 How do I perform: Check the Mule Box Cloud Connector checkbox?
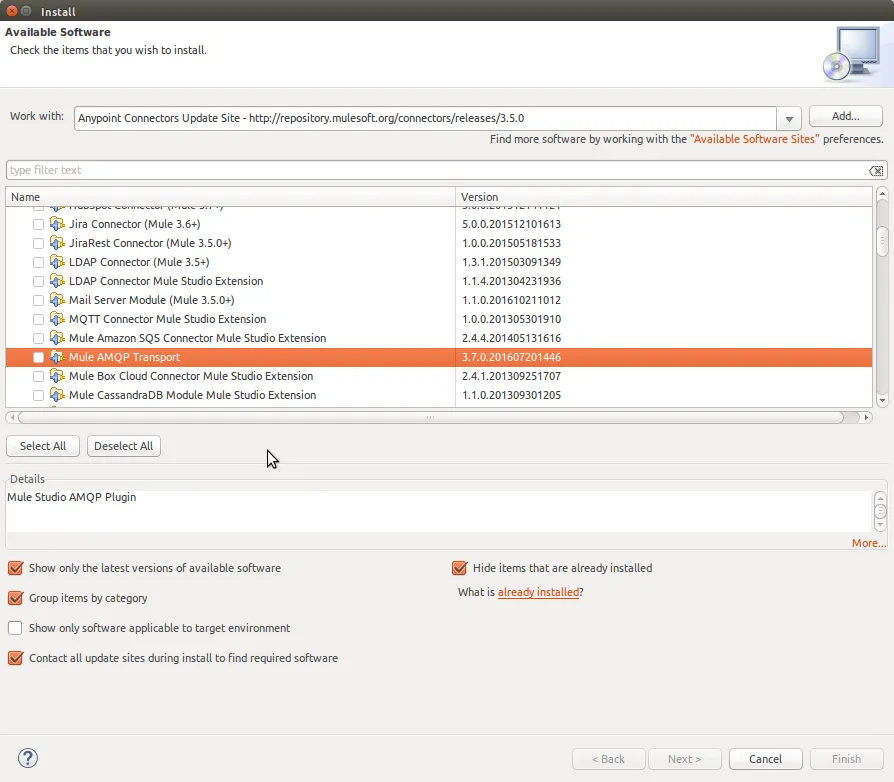coord(38,377)
